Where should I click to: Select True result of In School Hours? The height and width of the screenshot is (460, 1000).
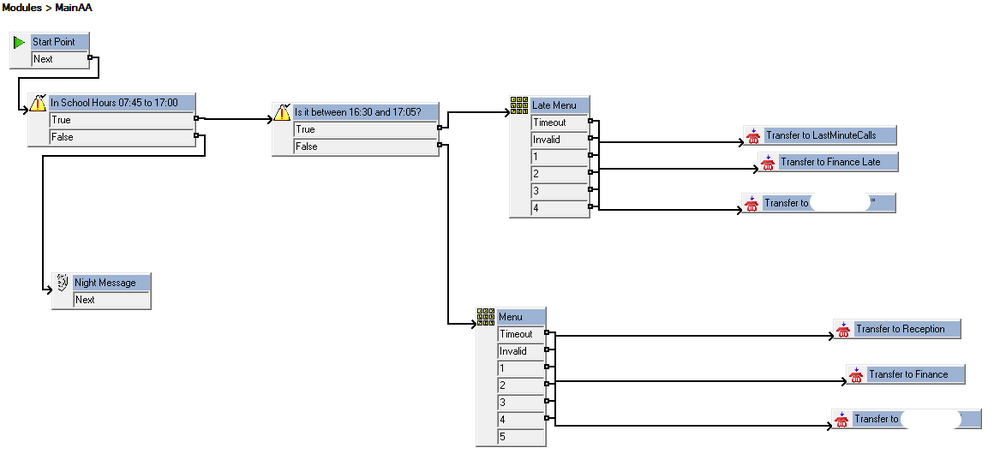click(x=121, y=120)
